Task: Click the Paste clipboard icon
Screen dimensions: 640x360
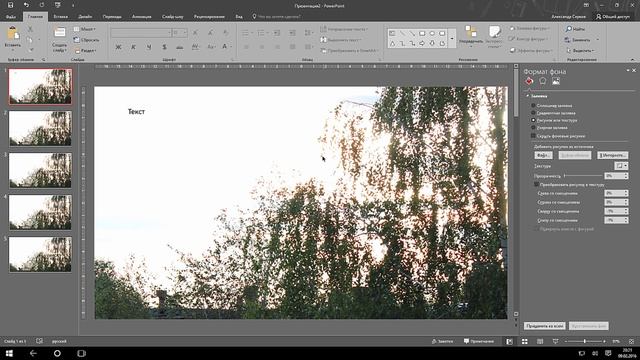Action: point(13,34)
